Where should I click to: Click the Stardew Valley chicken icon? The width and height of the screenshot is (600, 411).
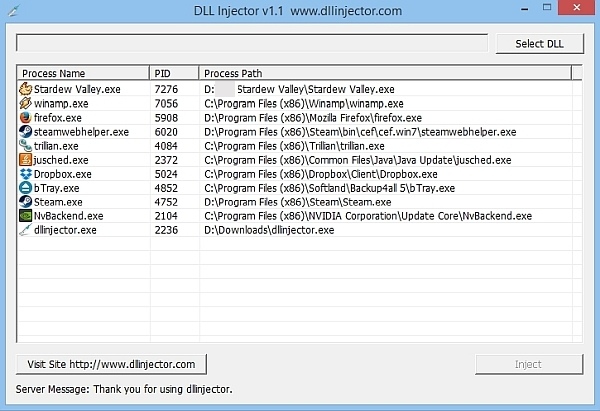(x=25, y=89)
